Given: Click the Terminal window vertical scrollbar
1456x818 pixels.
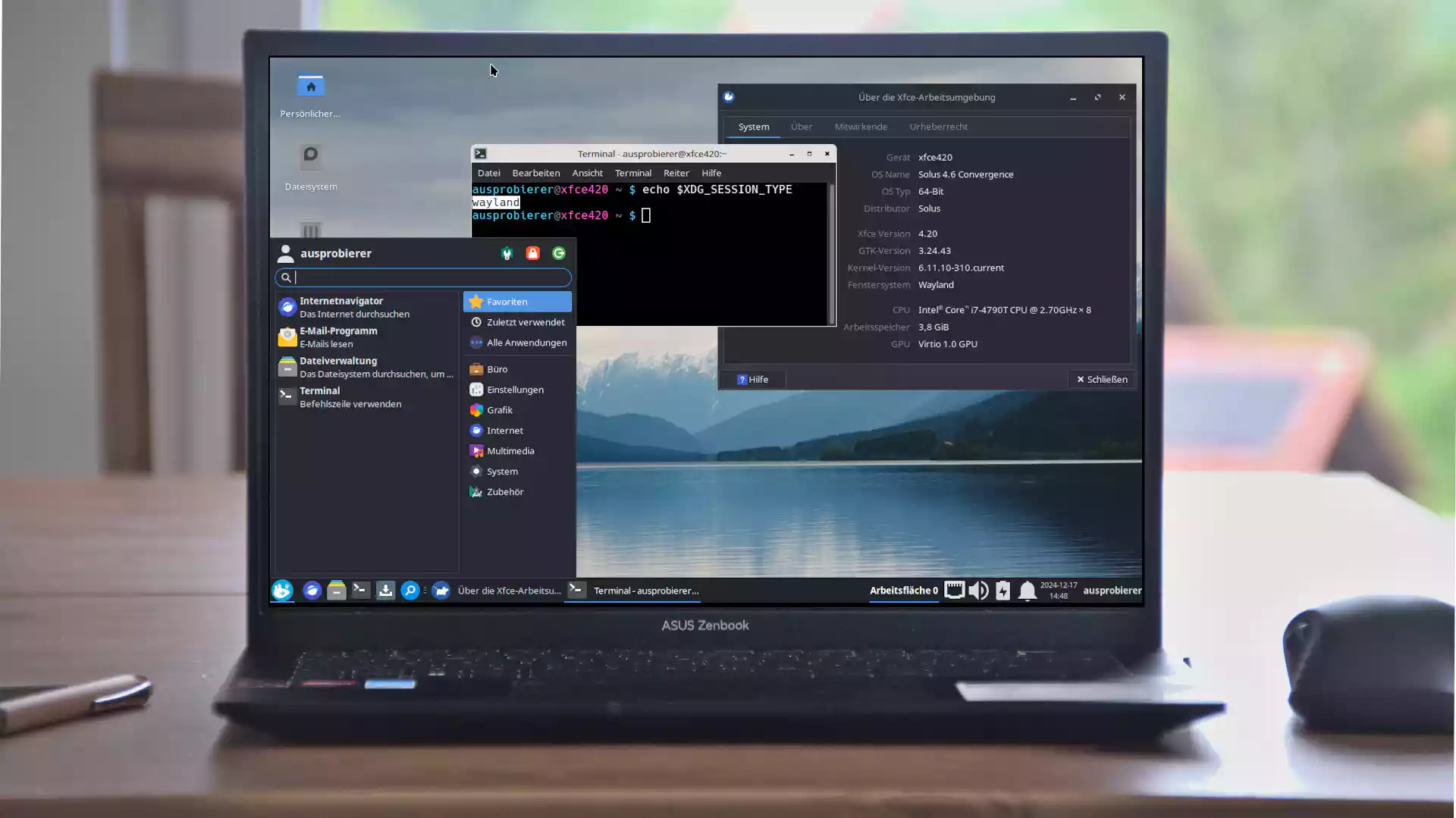Looking at the screenshot, I should click(831, 254).
